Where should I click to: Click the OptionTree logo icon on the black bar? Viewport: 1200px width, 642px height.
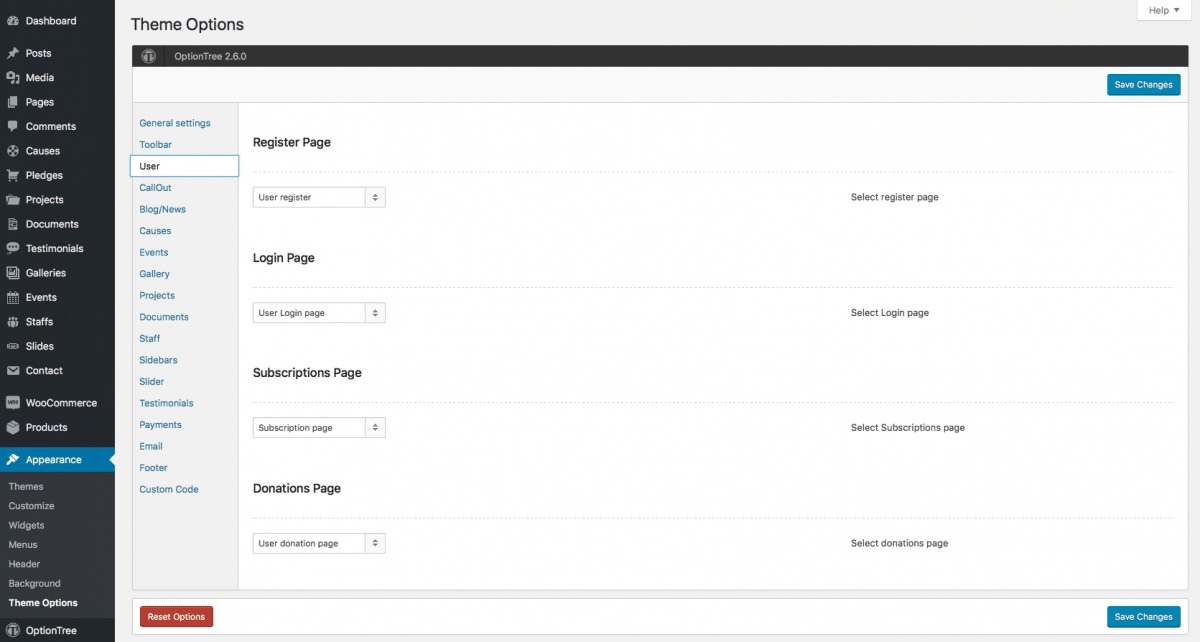(148, 55)
